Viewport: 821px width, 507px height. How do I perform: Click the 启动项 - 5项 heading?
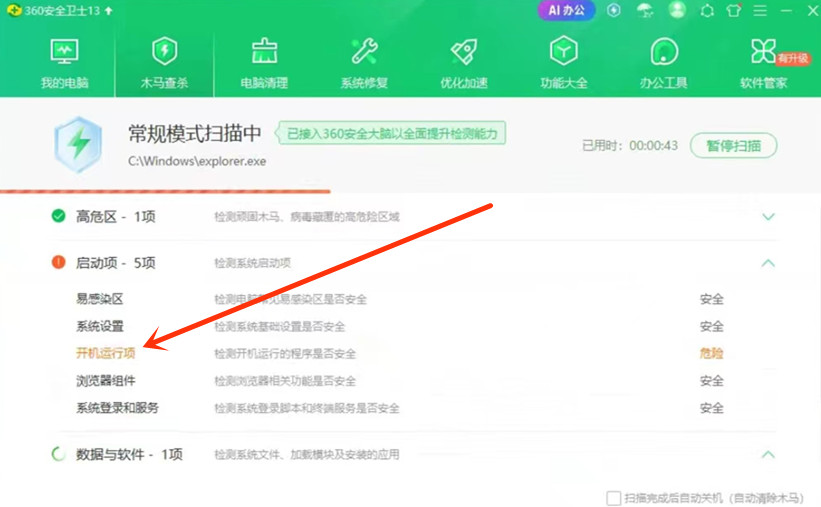click(116, 262)
